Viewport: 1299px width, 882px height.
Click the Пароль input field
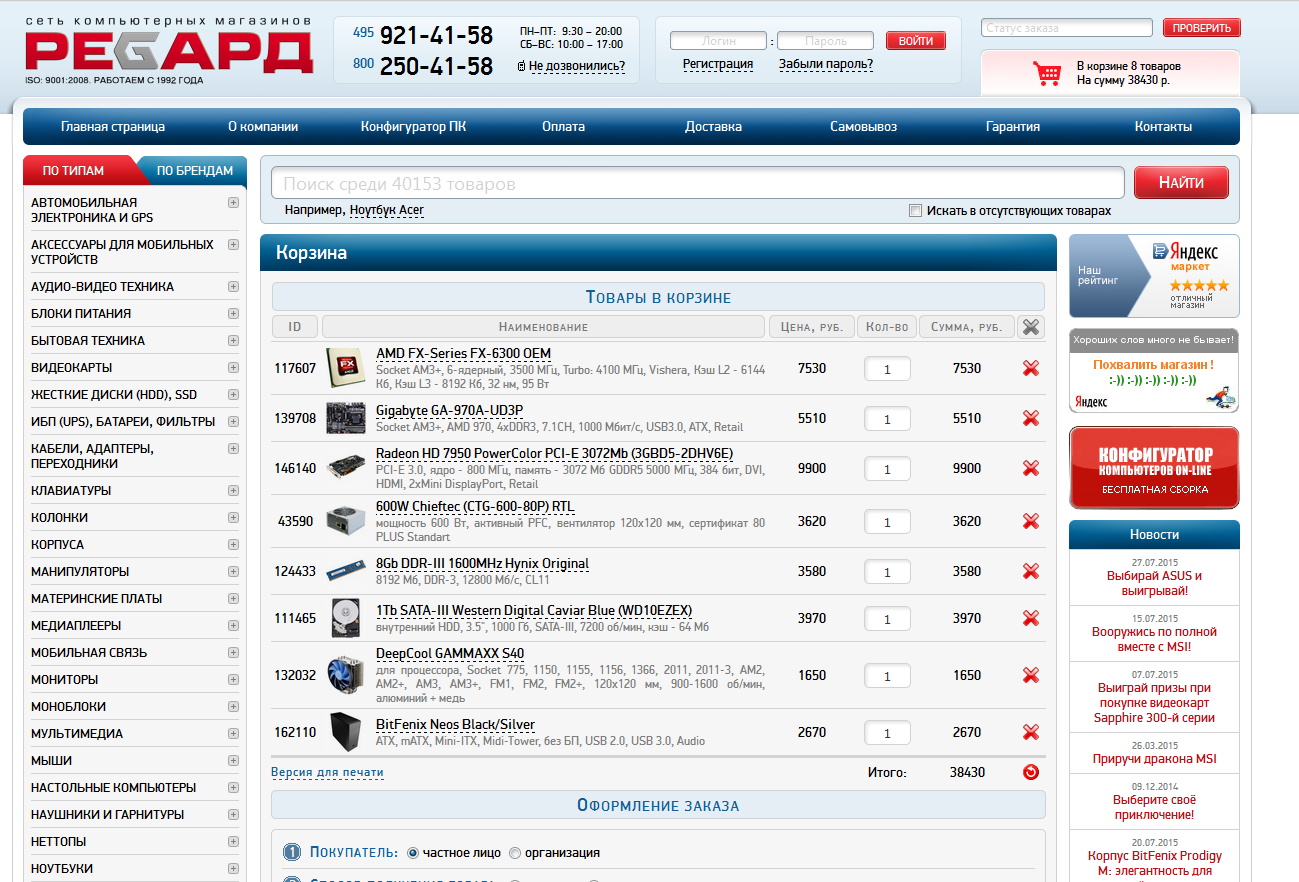(825, 41)
